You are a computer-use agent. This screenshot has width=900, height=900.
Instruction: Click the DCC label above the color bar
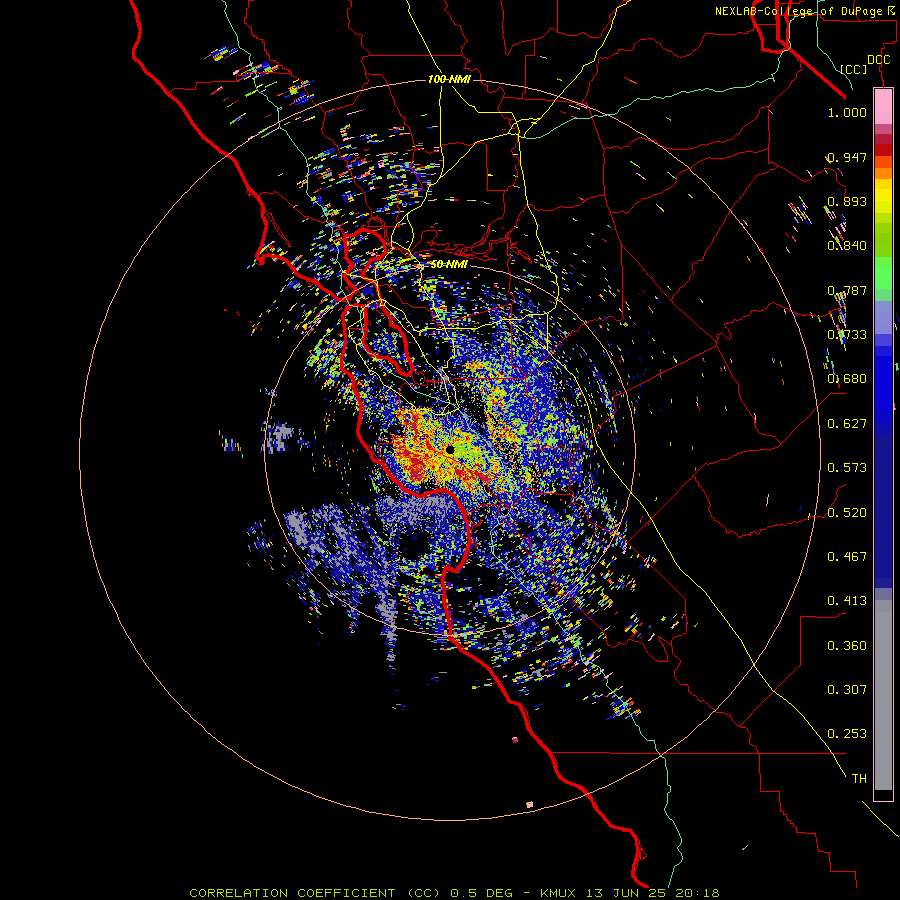[x=878, y=60]
